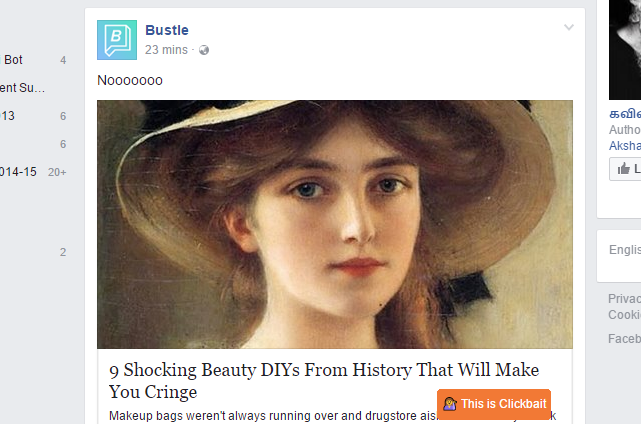Open the '9 Shocking Beauty DIYs' article headline
This screenshot has height=424, width=641.
click(324, 381)
